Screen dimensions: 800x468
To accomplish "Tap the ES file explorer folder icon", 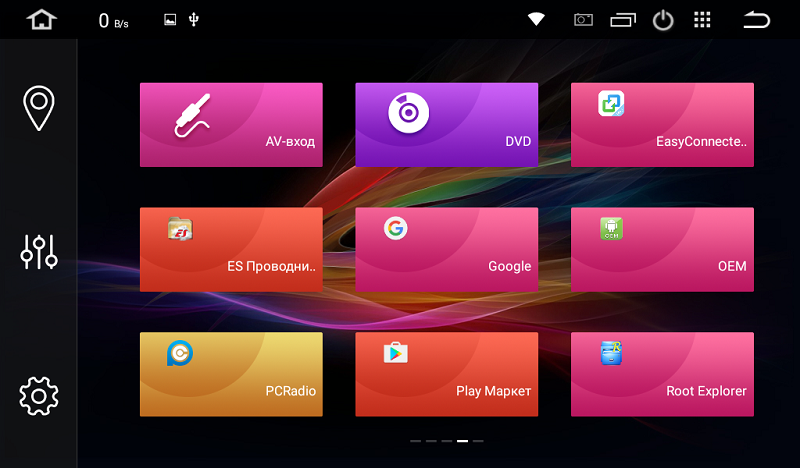I will click(x=180, y=228).
